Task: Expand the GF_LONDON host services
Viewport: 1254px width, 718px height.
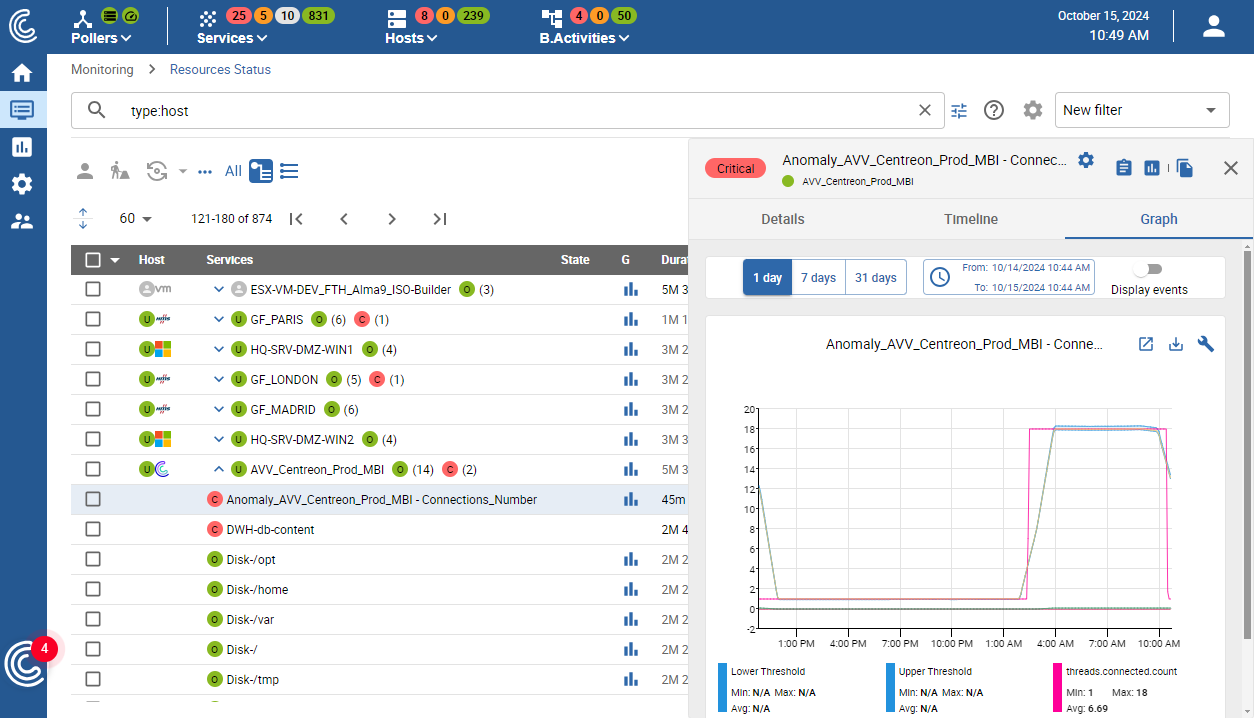Action: point(219,378)
